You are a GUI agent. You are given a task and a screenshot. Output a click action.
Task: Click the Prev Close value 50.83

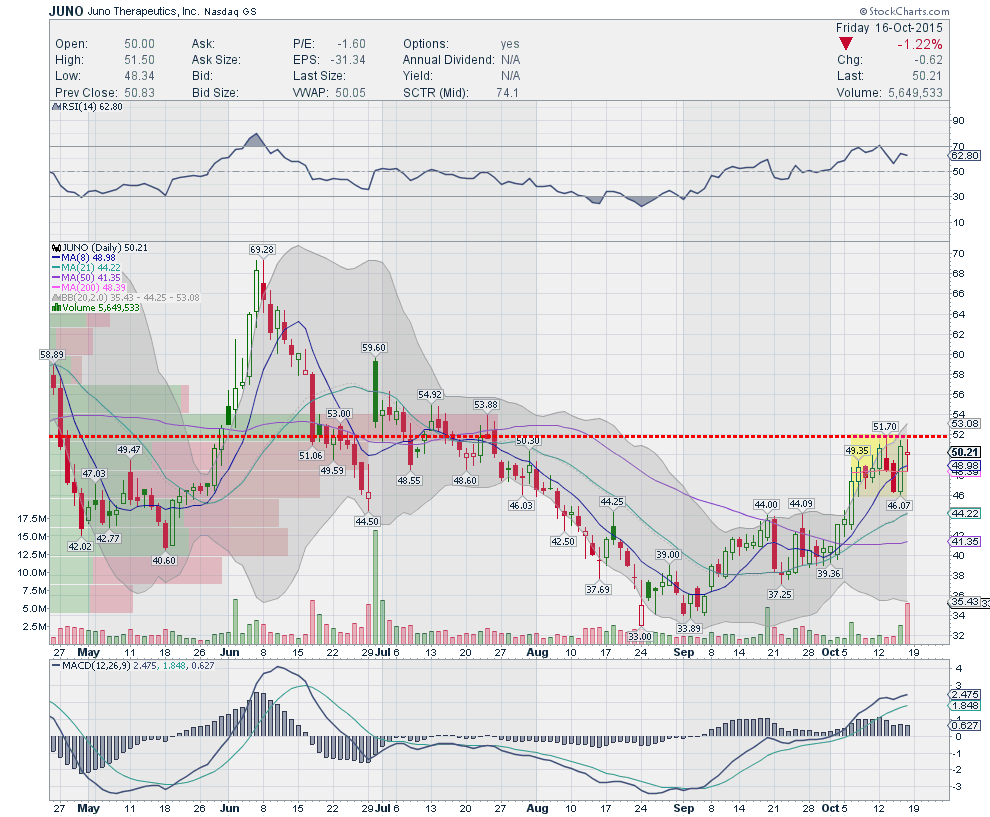point(139,93)
